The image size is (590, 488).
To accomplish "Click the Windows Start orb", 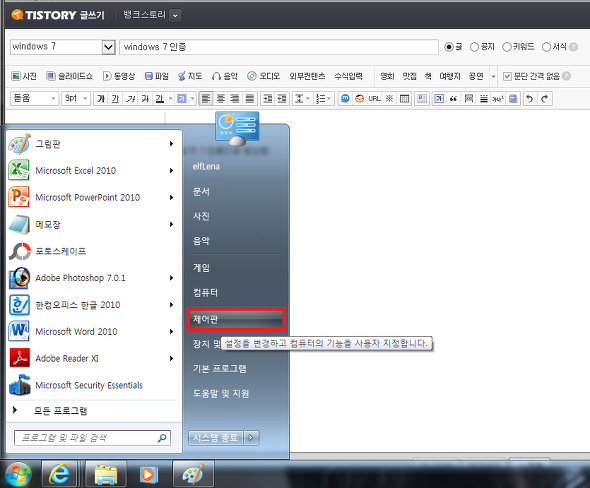I will pyautogui.click(x=17, y=474).
